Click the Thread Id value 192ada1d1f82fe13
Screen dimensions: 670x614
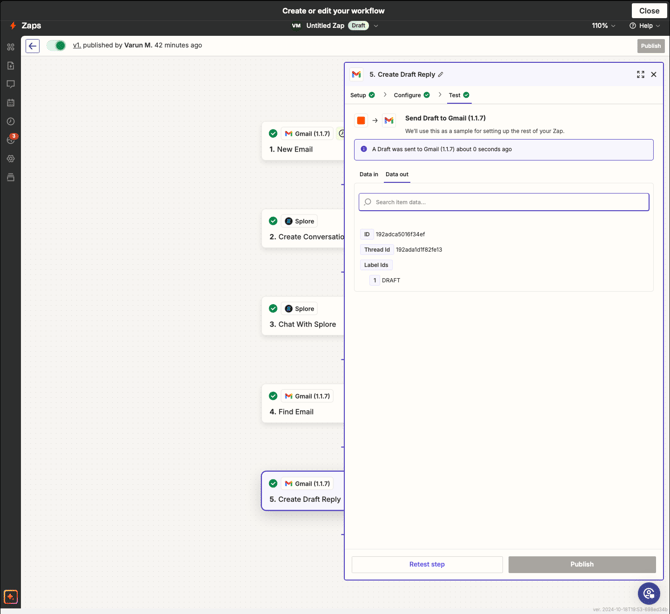click(x=419, y=250)
